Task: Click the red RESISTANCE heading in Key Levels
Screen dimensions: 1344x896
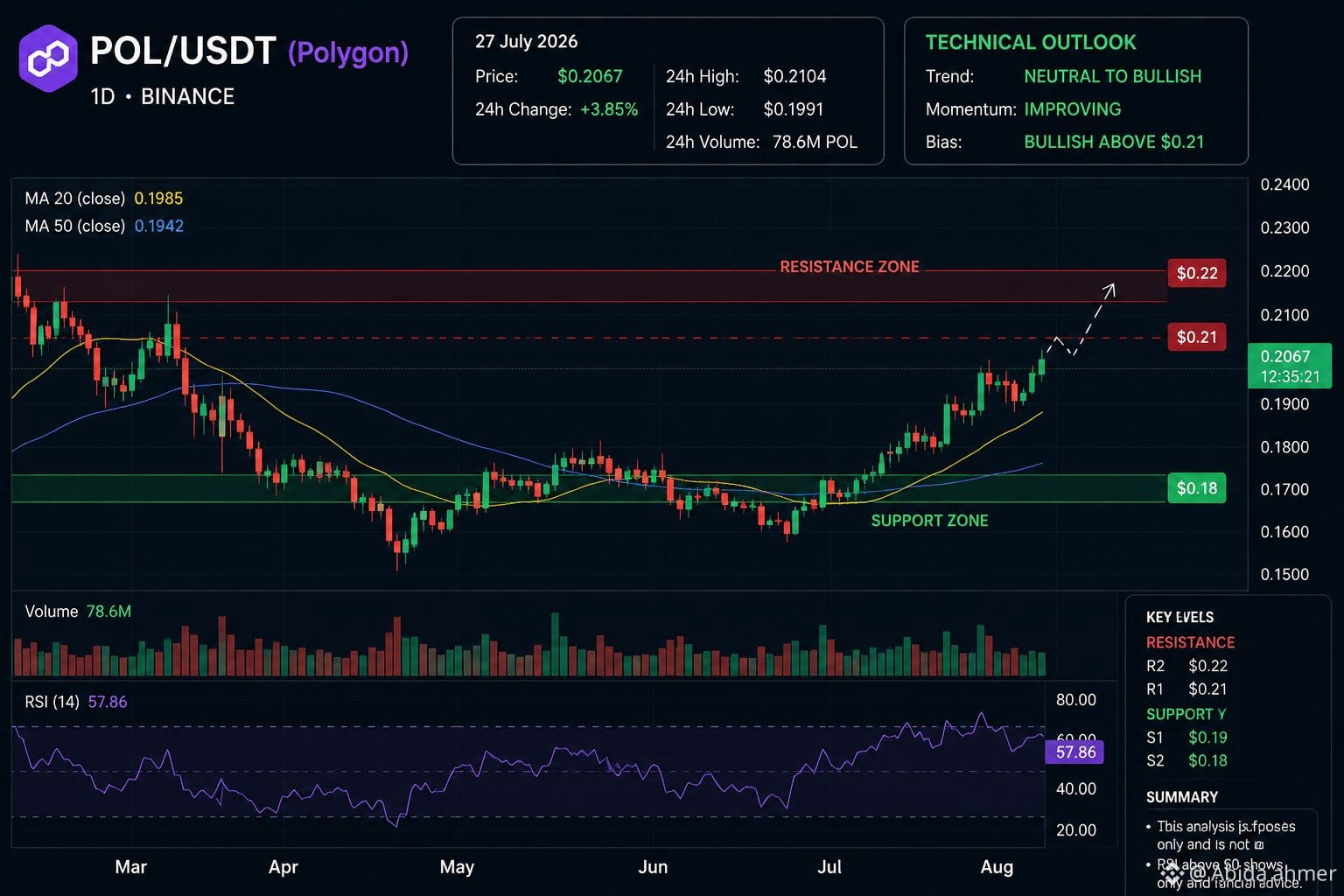Action: 1190,642
